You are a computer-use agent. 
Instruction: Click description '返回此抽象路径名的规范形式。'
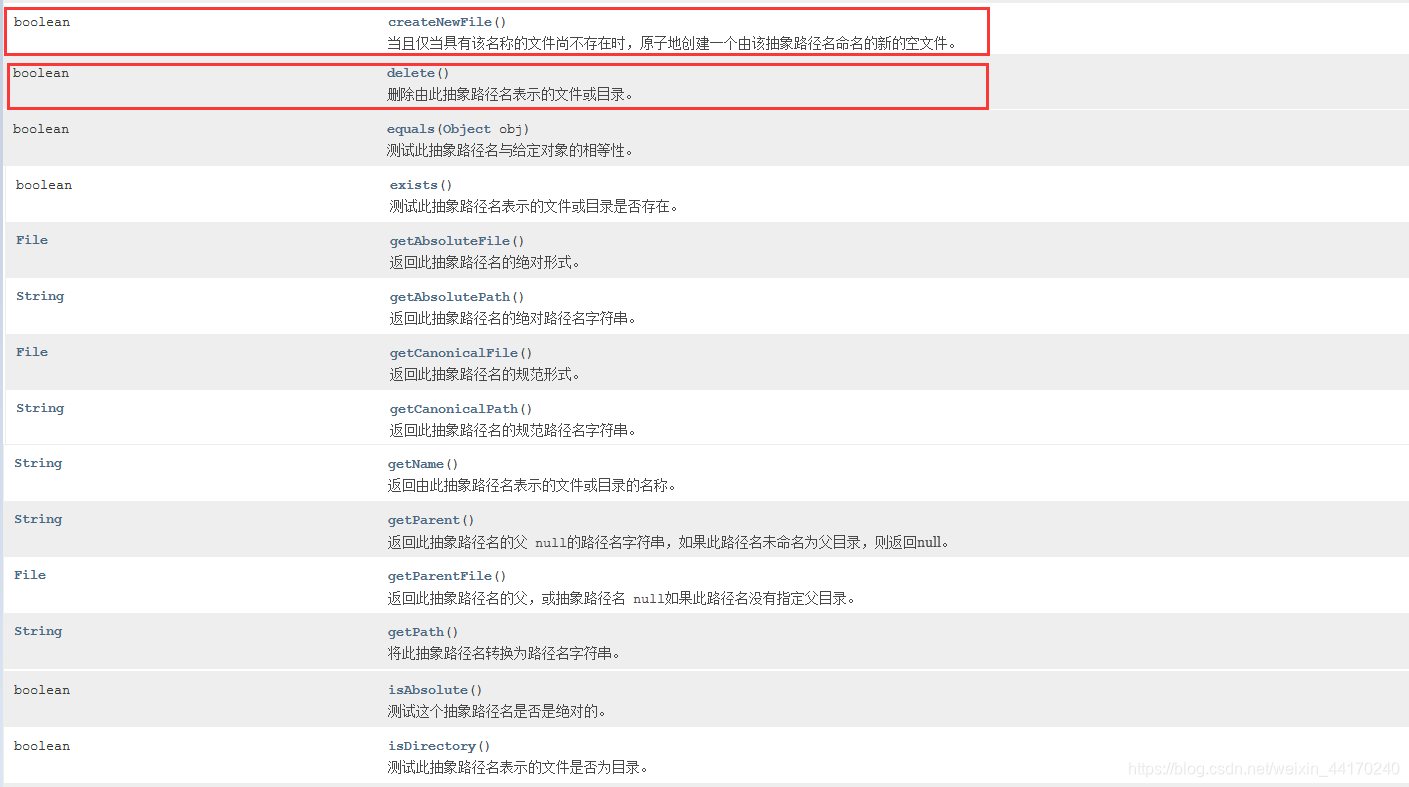click(485, 375)
